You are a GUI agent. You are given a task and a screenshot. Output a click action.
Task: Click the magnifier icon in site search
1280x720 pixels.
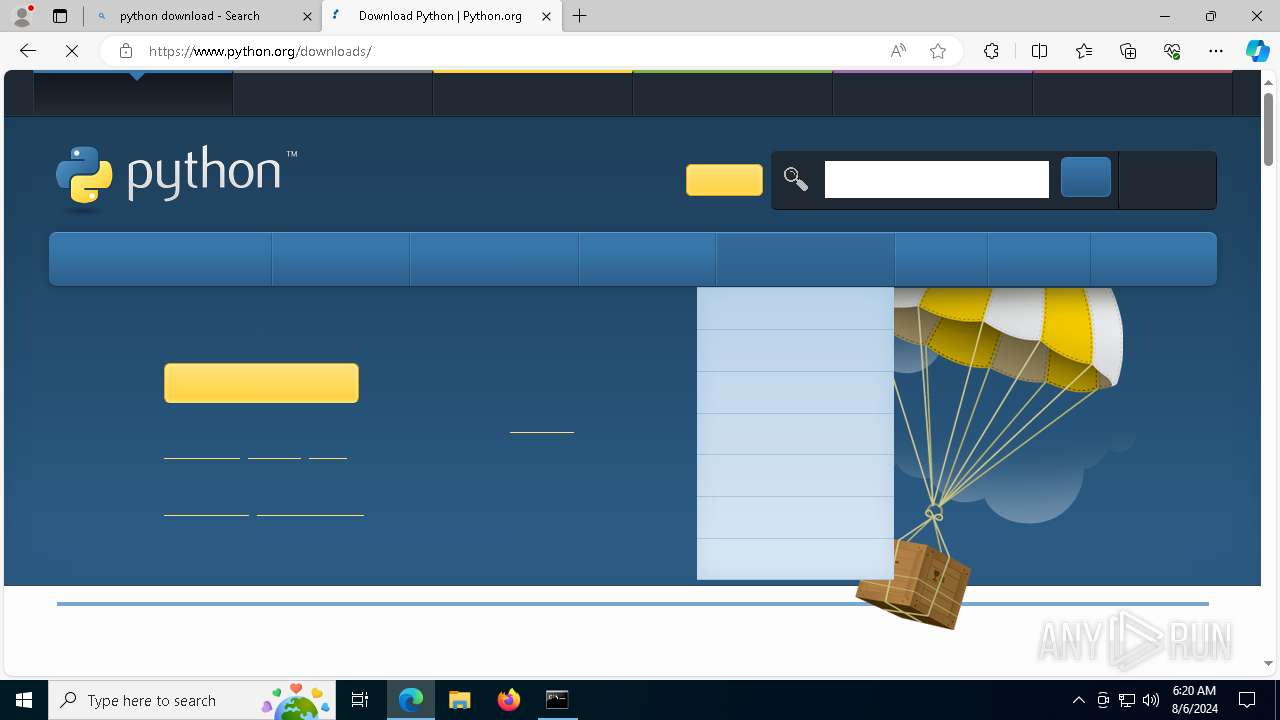pyautogui.click(x=796, y=180)
